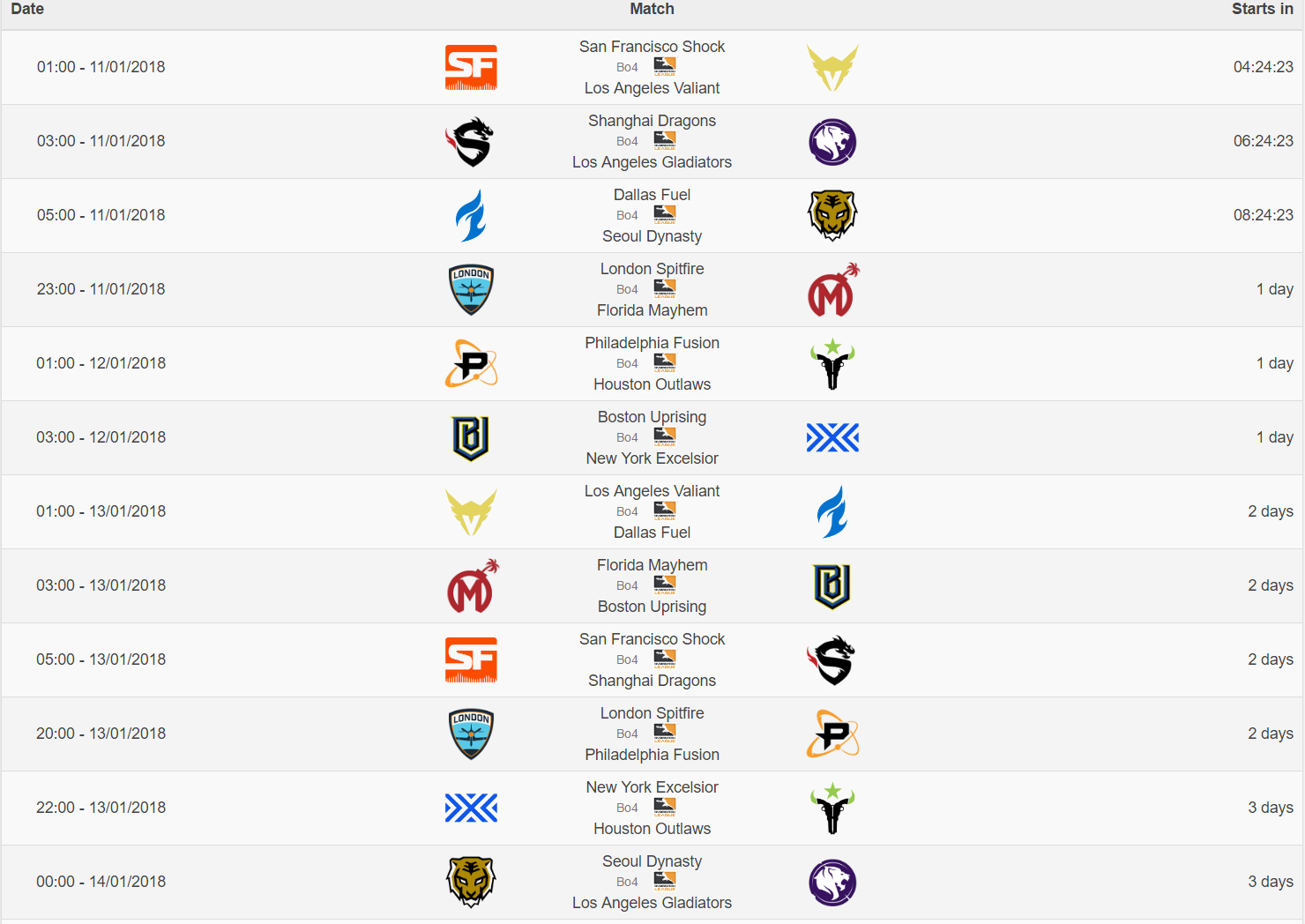Screen dimensions: 1305x924
Task: Click the 04:24:23 countdown in first row
Action: pos(1263,67)
